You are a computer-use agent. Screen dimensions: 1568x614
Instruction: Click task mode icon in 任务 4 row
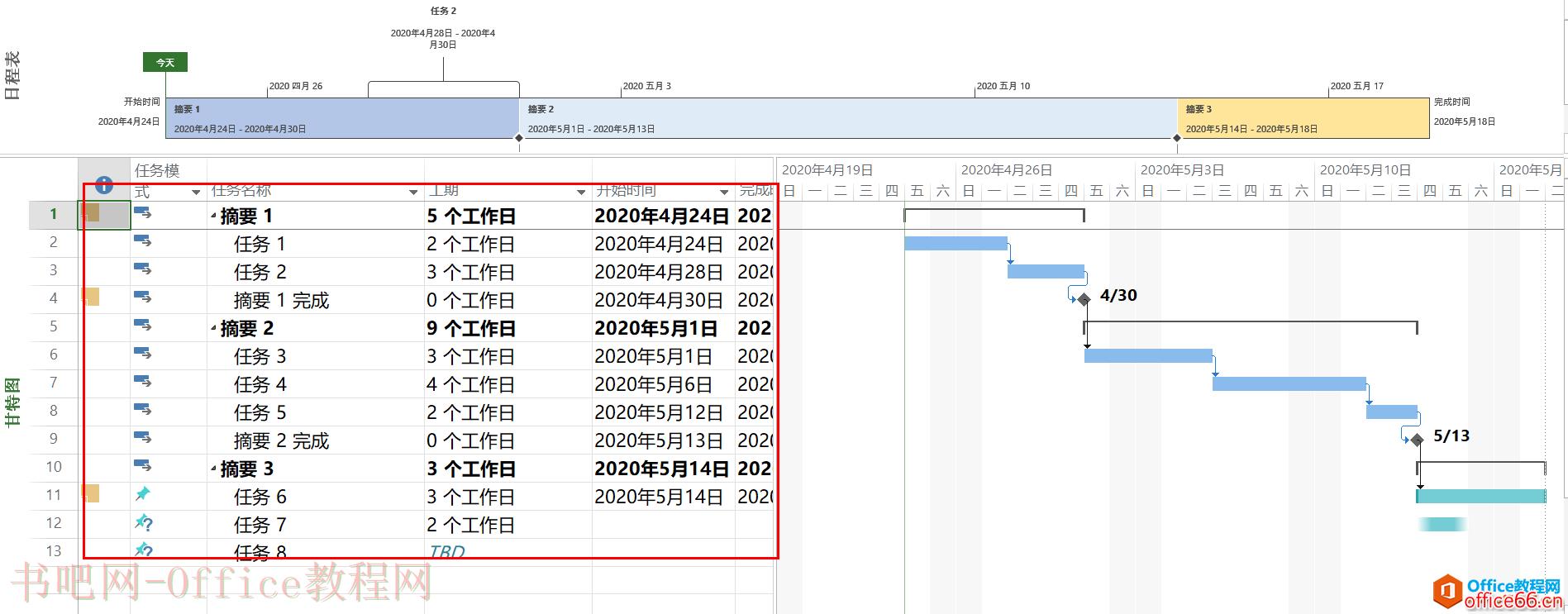click(143, 382)
